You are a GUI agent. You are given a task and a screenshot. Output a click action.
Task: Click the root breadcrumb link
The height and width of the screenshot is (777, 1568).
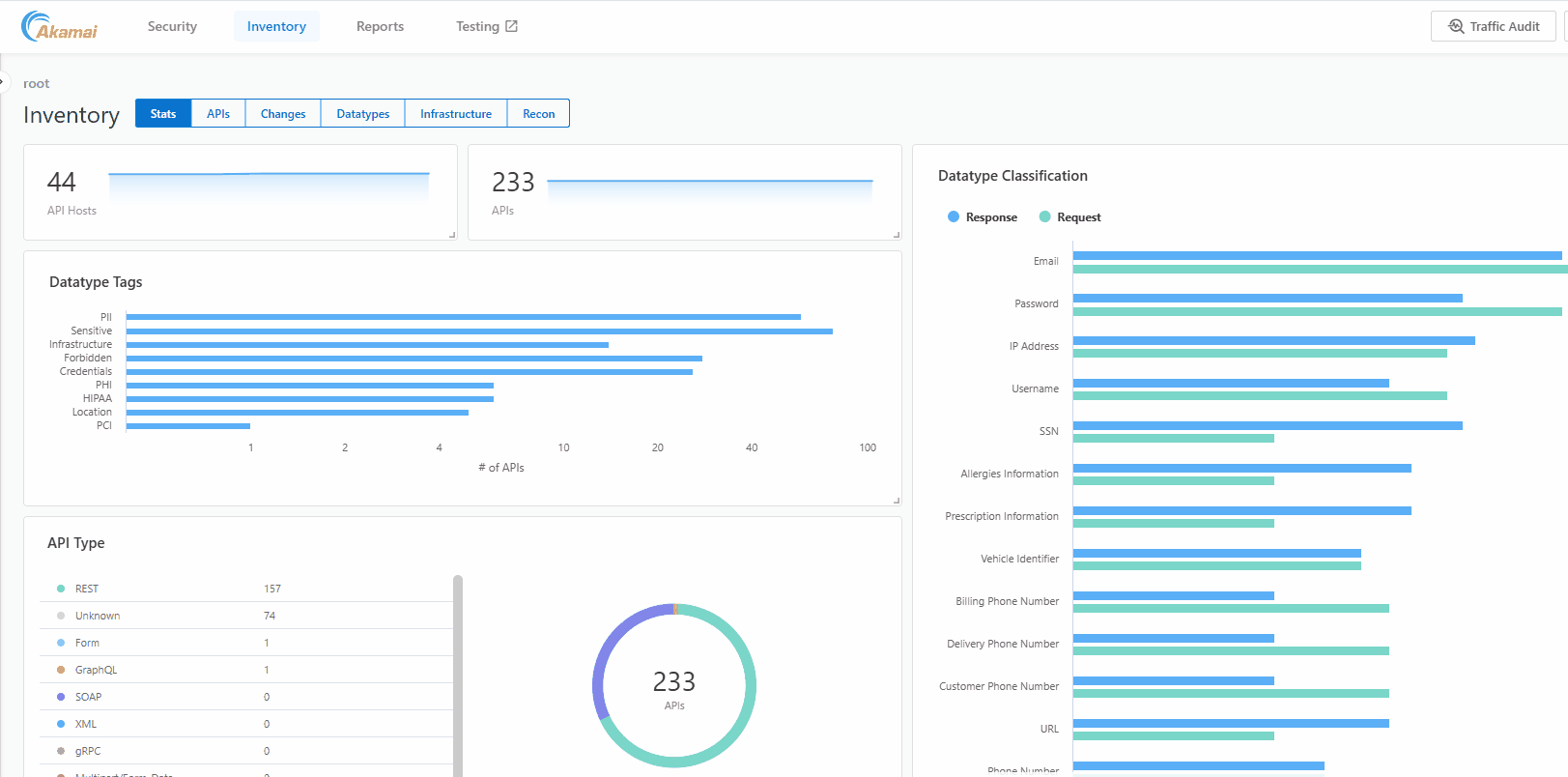click(37, 84)
